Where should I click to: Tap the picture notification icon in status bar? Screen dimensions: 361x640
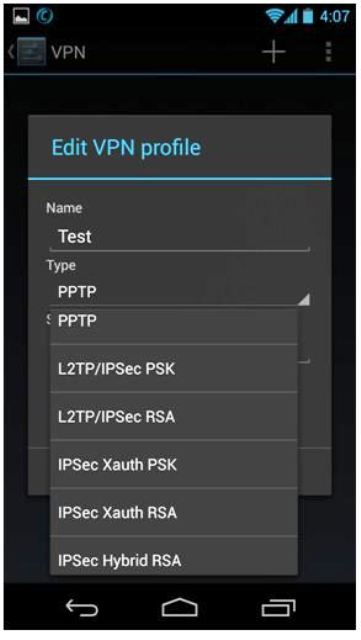point(21,16)
